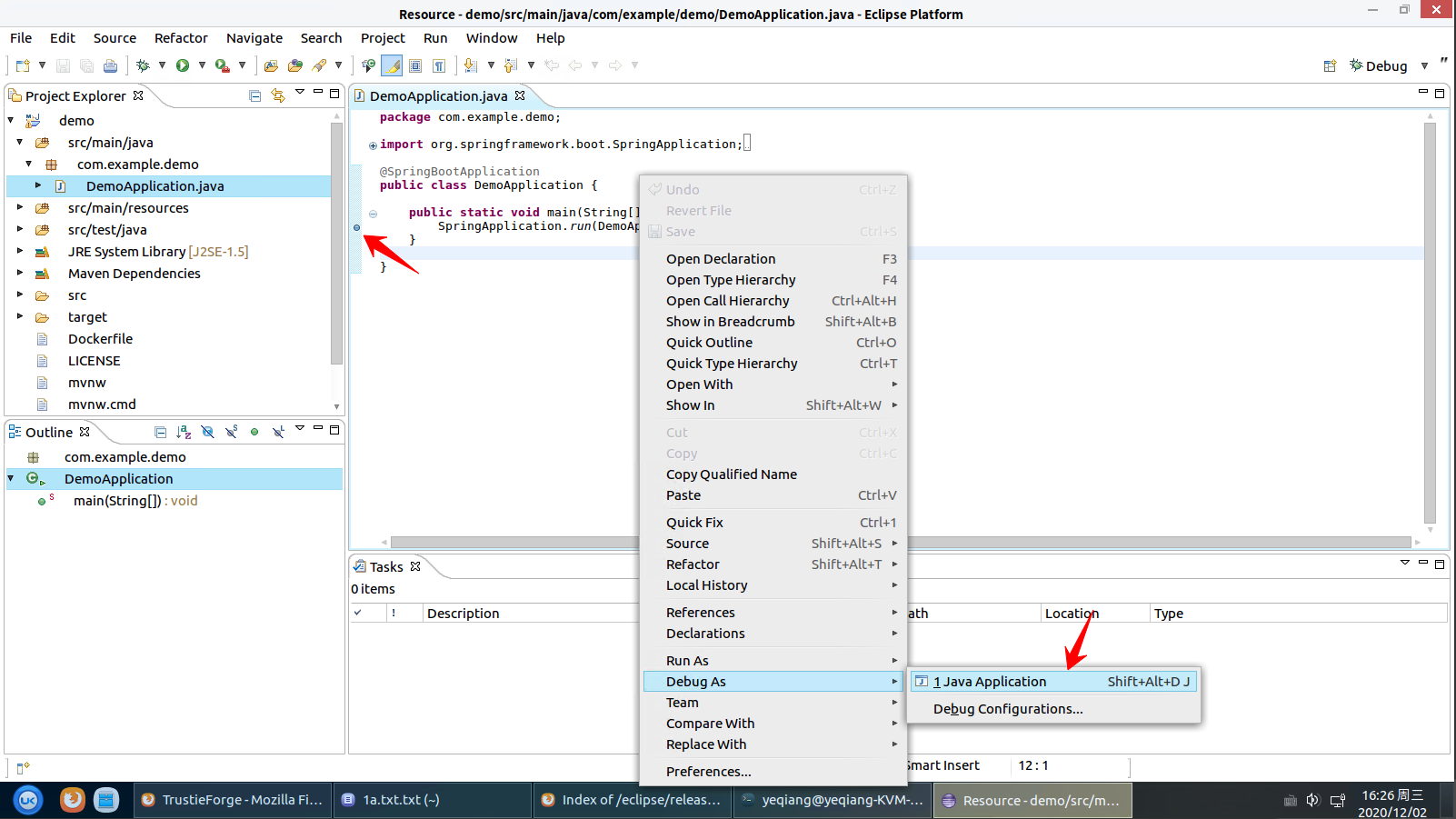The width and height of the screenshot is (1456, 819).
Task: Click the Open Perspective icon
Action: (1330, 65)
